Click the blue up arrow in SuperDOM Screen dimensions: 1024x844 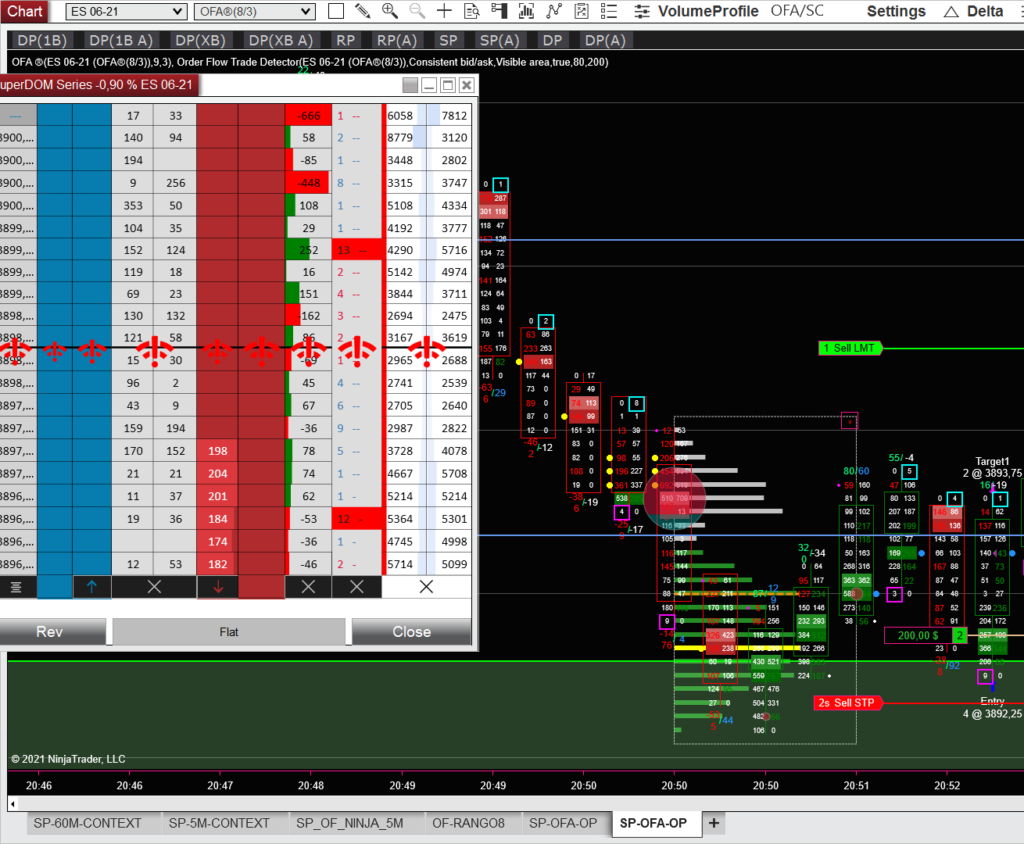(x=91, y=587)
